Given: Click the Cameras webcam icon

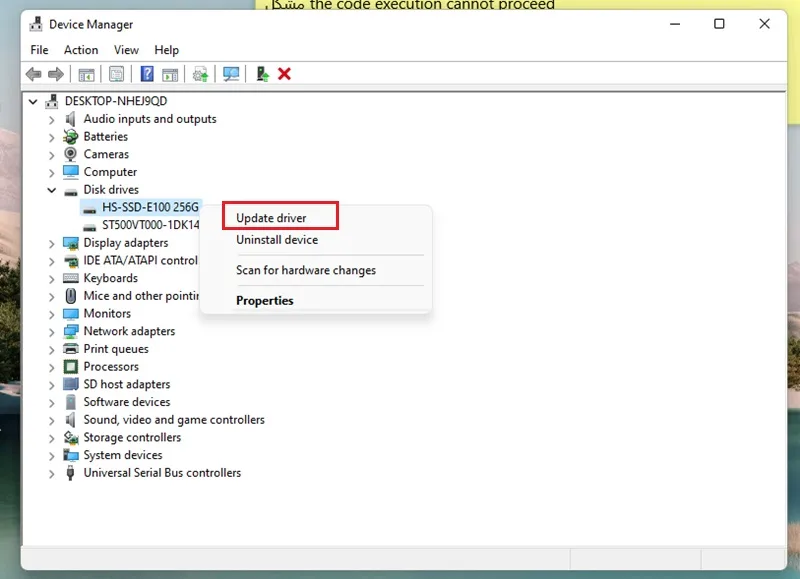Looking at the screenshot, I should tap(70, 154).
